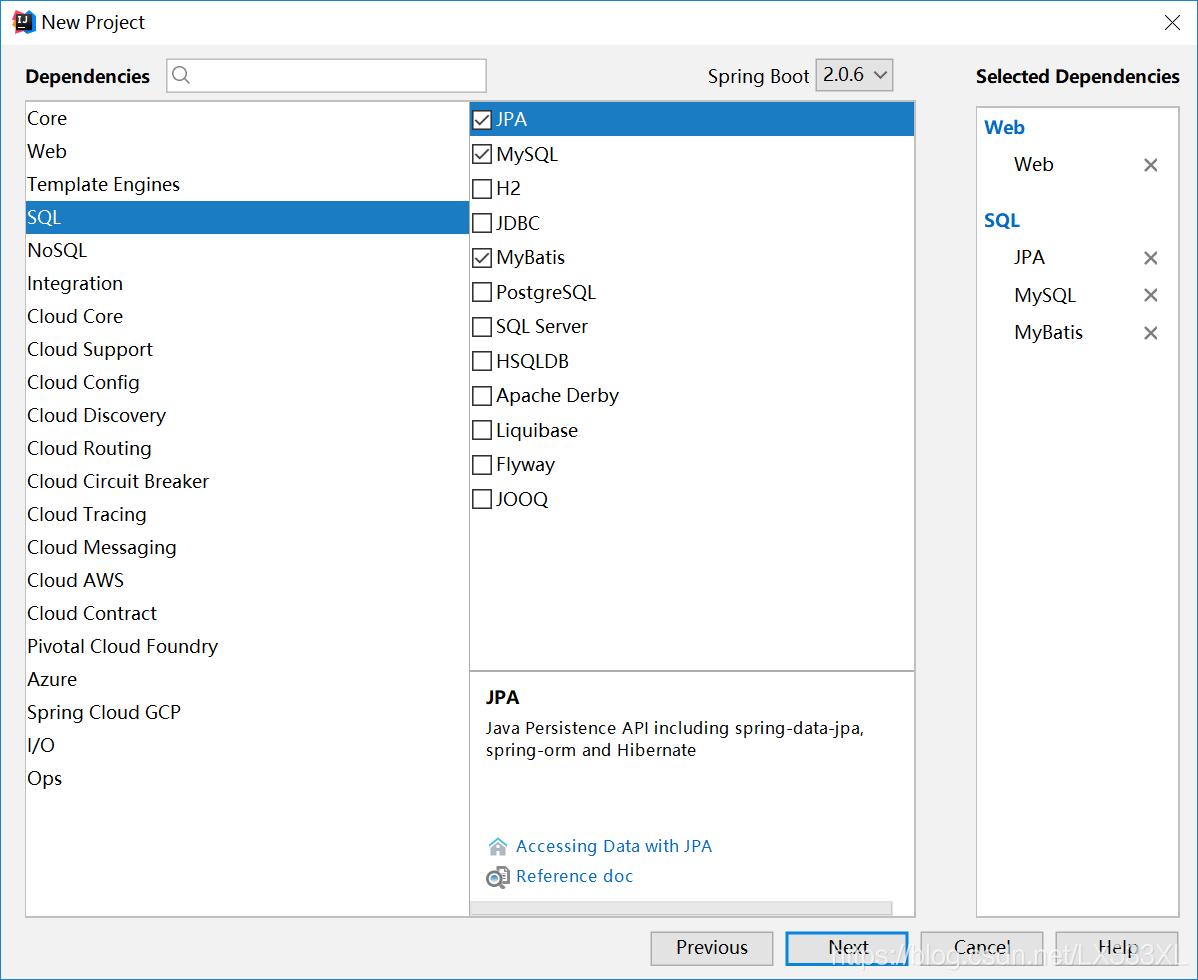Open the Accessing Data with JPA link
The height and width of the screenshot is (980, 1198).
(614, 846)
